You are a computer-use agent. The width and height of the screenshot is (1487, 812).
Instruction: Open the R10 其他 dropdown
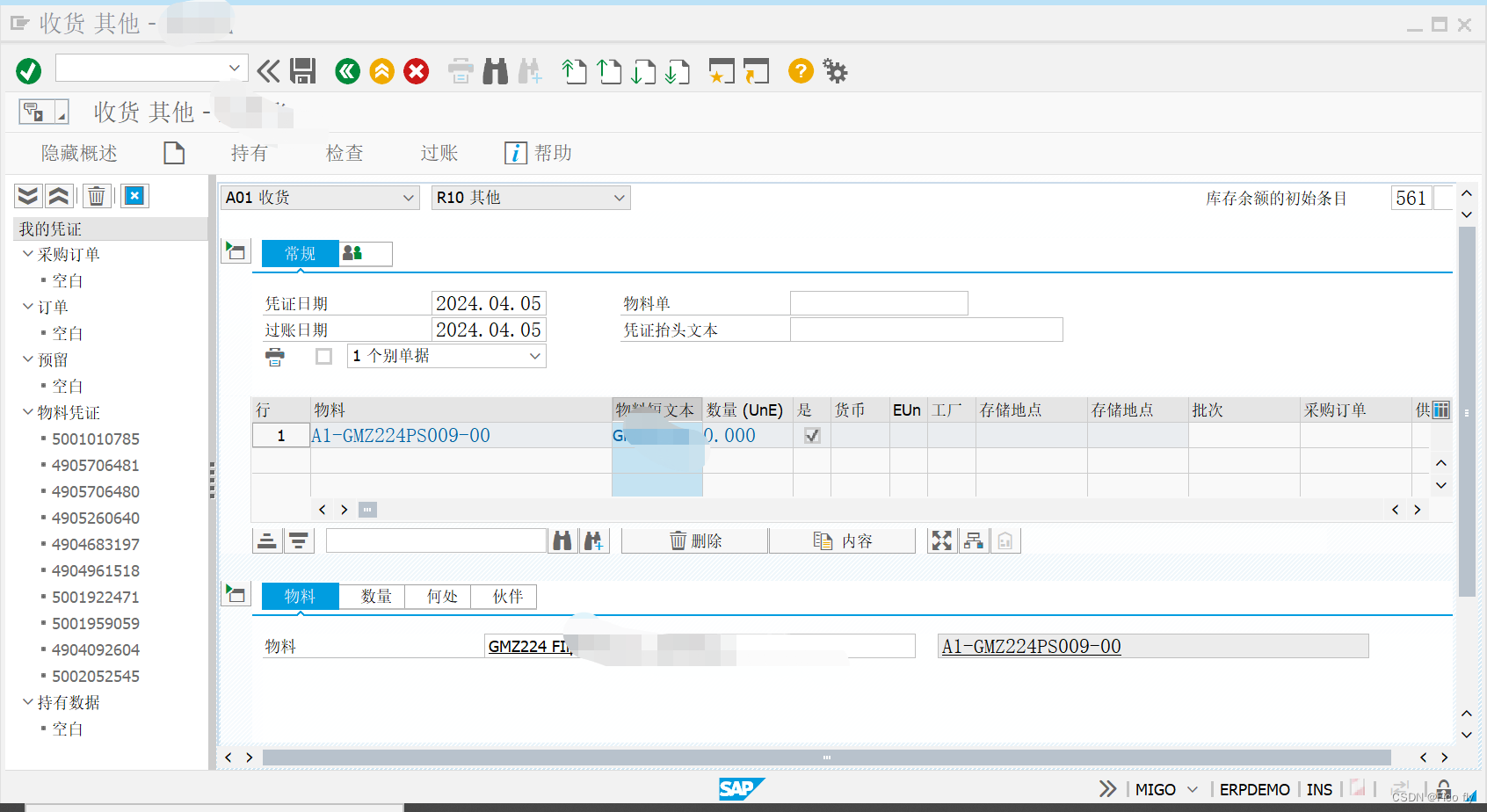tap(620, 198)
